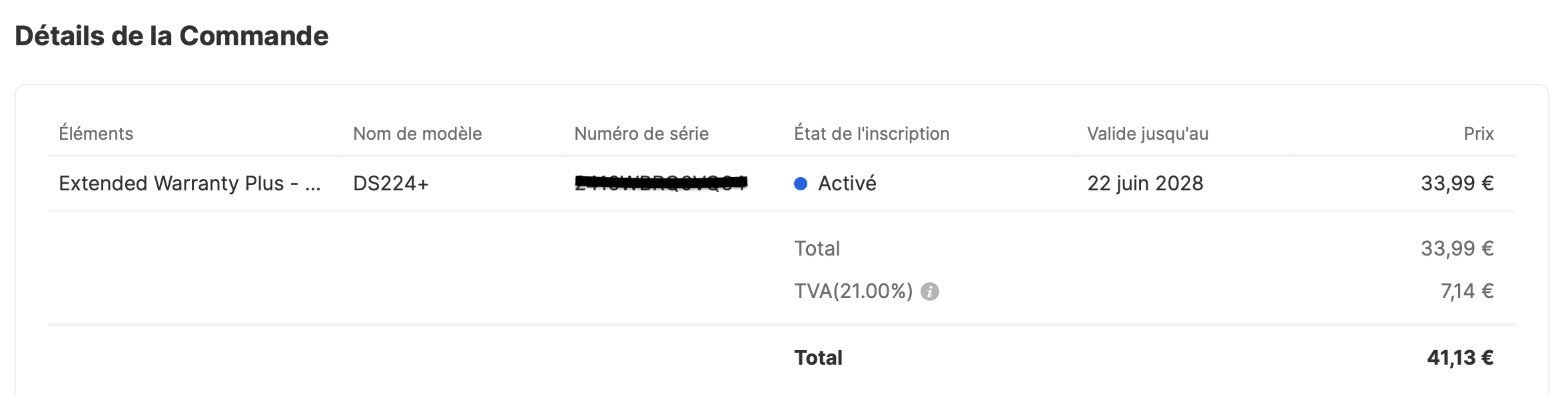
Task: Click the Activé status label
Action: [847, 183]
